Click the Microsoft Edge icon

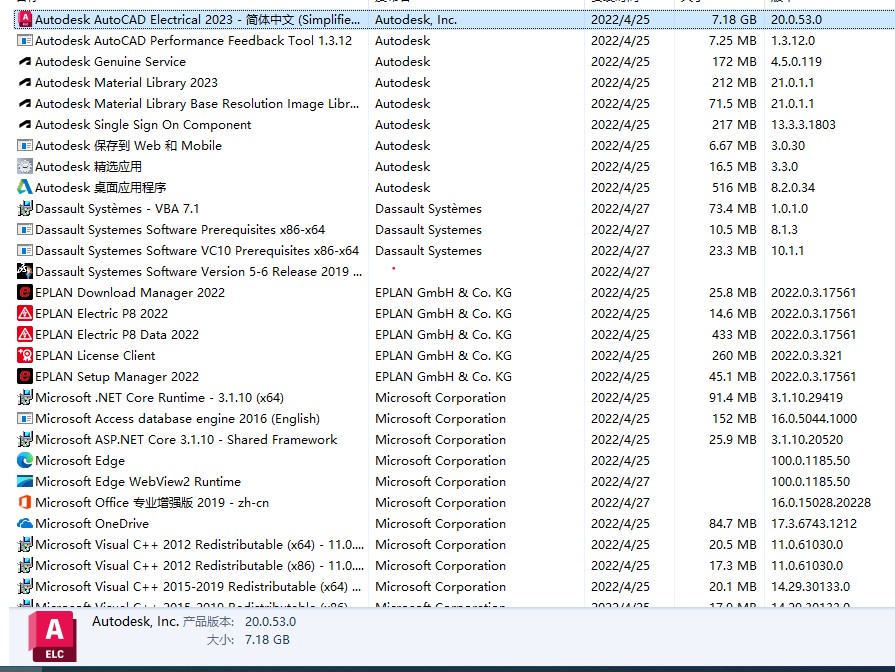tap(25, 460)
